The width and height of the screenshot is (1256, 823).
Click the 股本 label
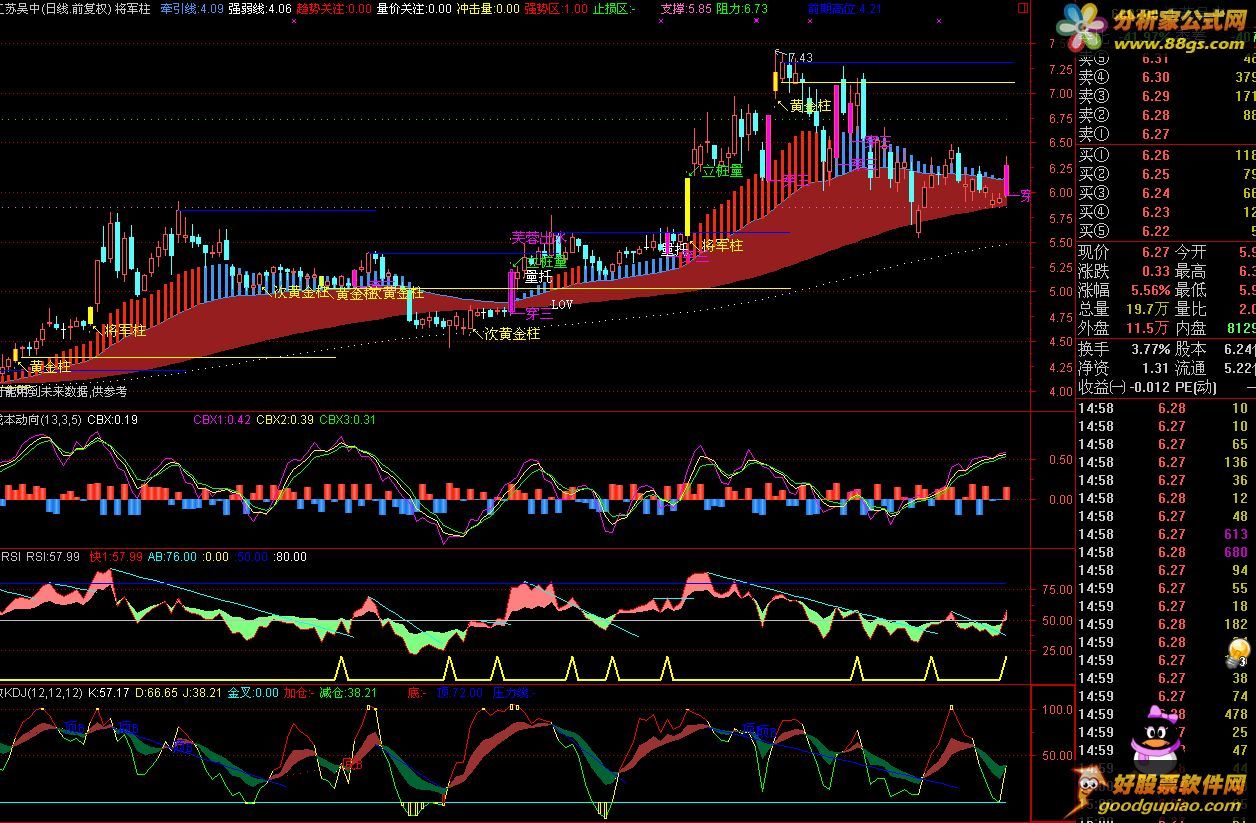1190,350
